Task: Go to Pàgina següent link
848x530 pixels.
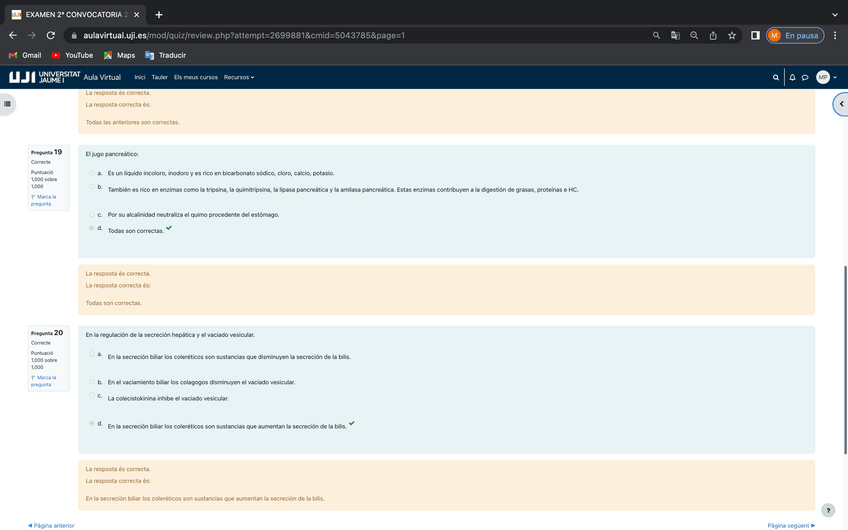Action: point(790,525)
